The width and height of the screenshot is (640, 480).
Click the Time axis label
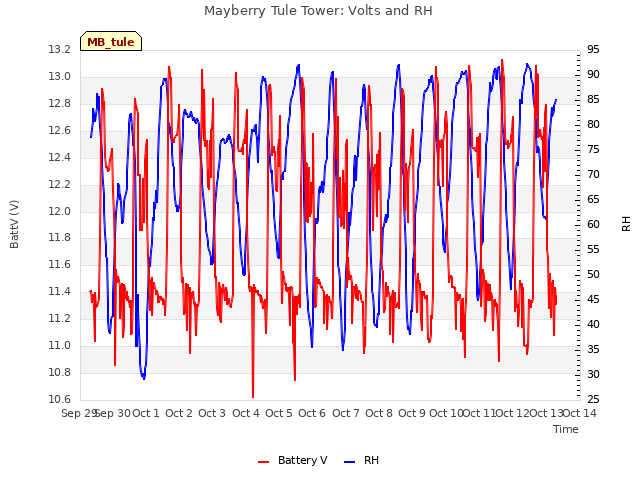pyautogui.click(x=566, y=429)
